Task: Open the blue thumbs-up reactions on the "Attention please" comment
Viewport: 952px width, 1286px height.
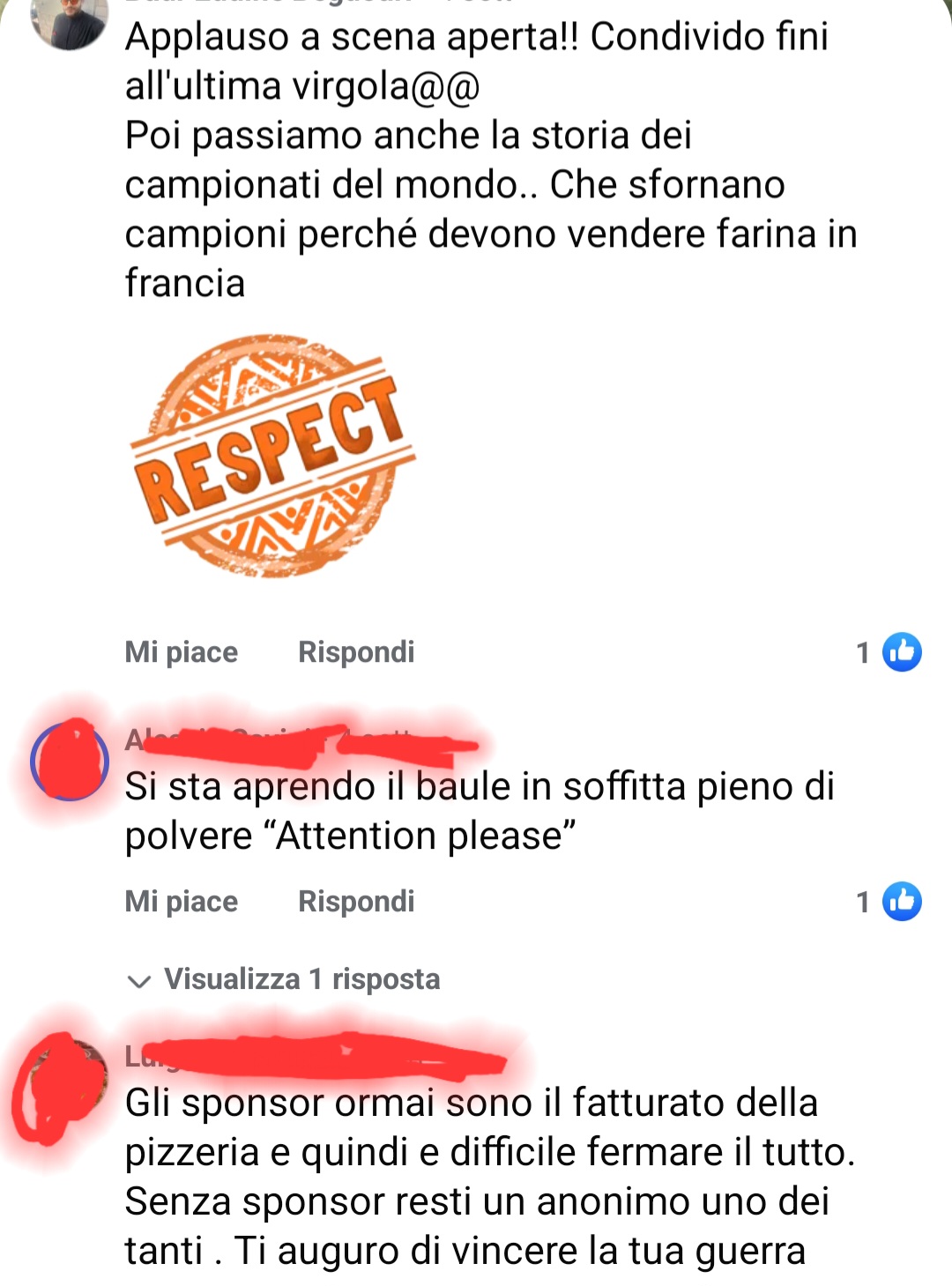Action: [x=902, y=902]
